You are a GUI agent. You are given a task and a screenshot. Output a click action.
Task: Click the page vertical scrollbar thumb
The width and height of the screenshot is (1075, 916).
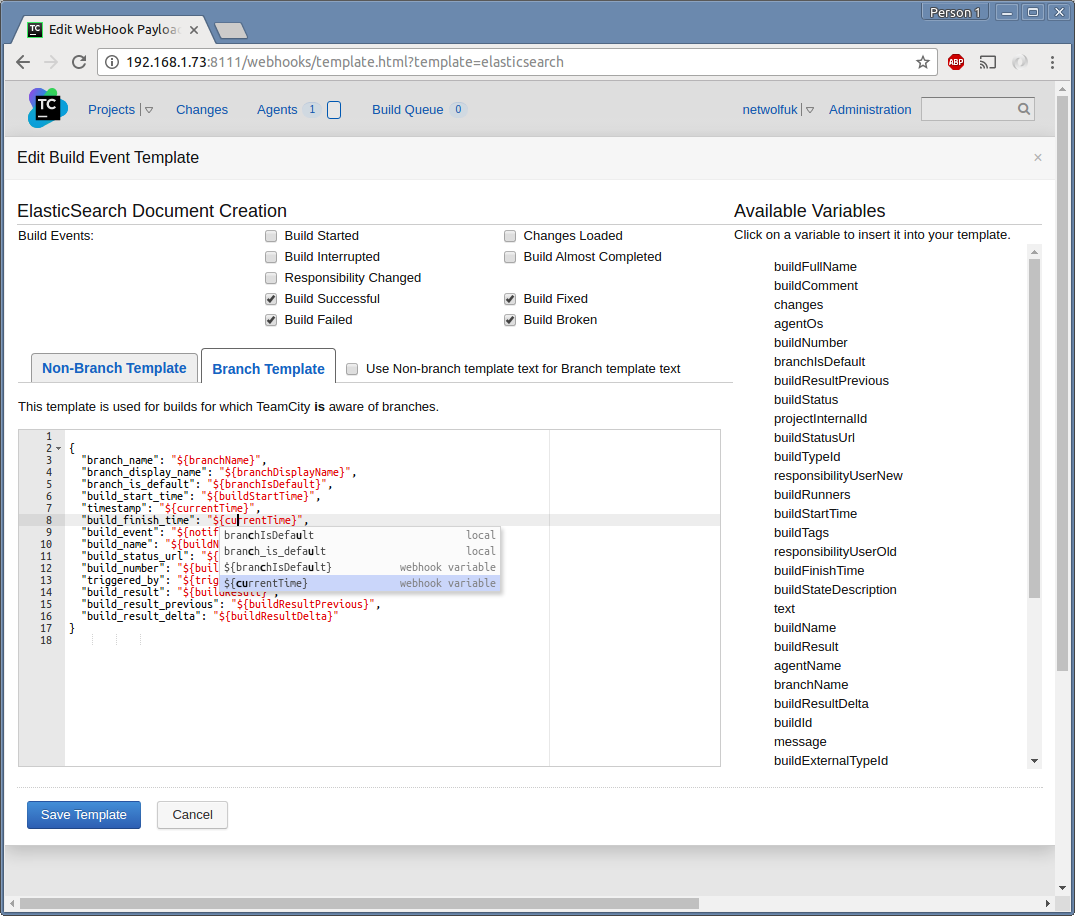point(1062,383)
